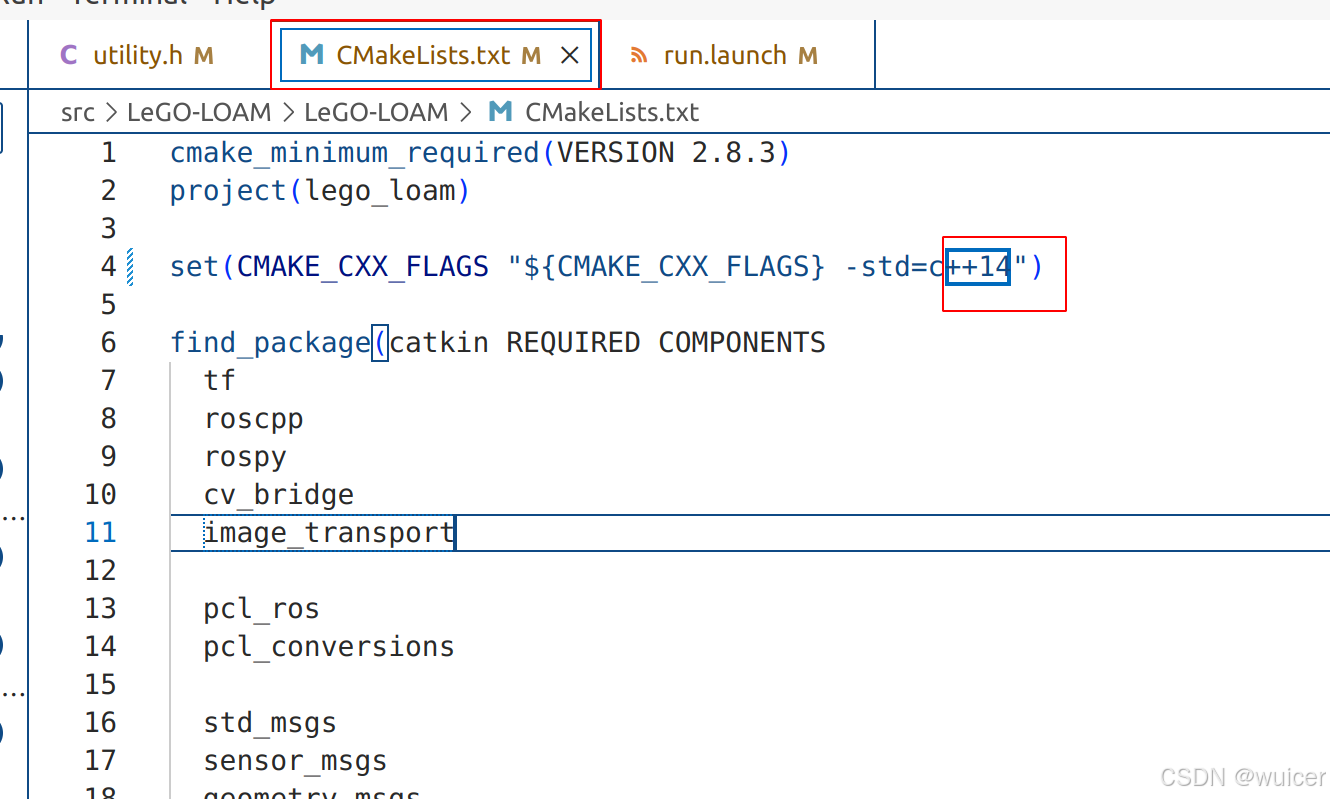Click 'VERSION 2.8.3' on line 1
This screenshot has height=799, width=1330.
[665, 153]
